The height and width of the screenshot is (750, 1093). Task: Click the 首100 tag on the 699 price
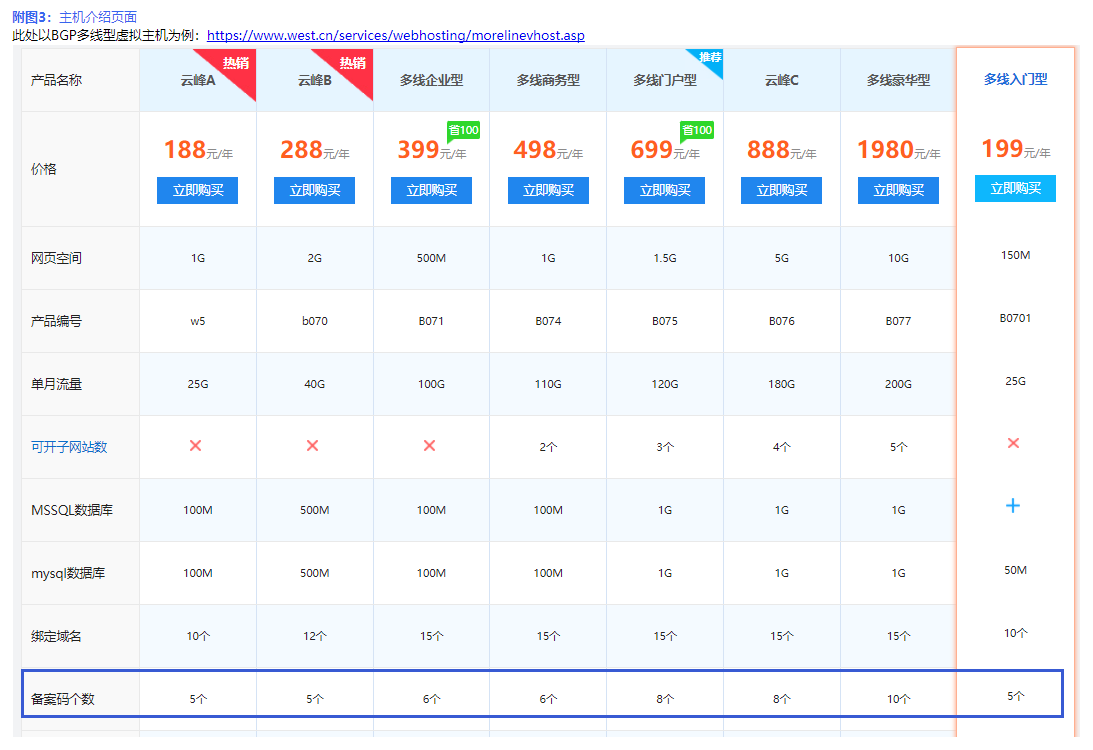(696, 130)
